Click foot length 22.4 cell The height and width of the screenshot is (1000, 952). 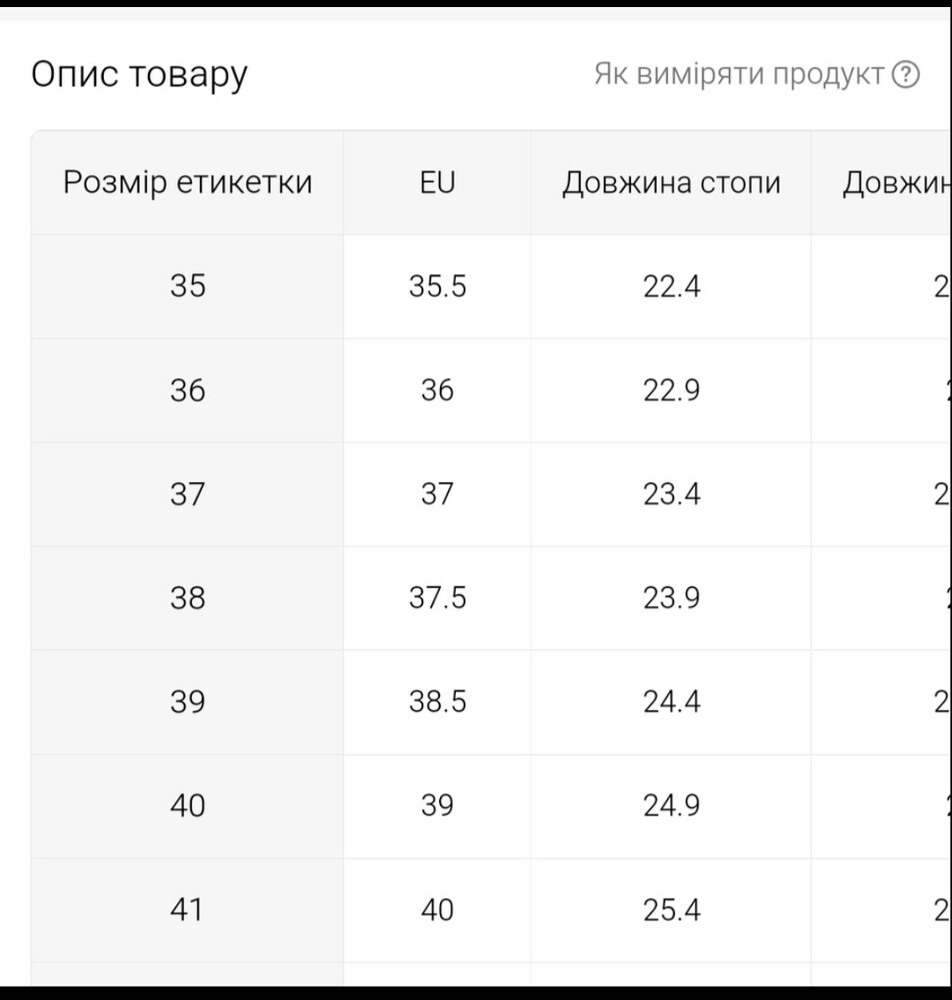671,286
